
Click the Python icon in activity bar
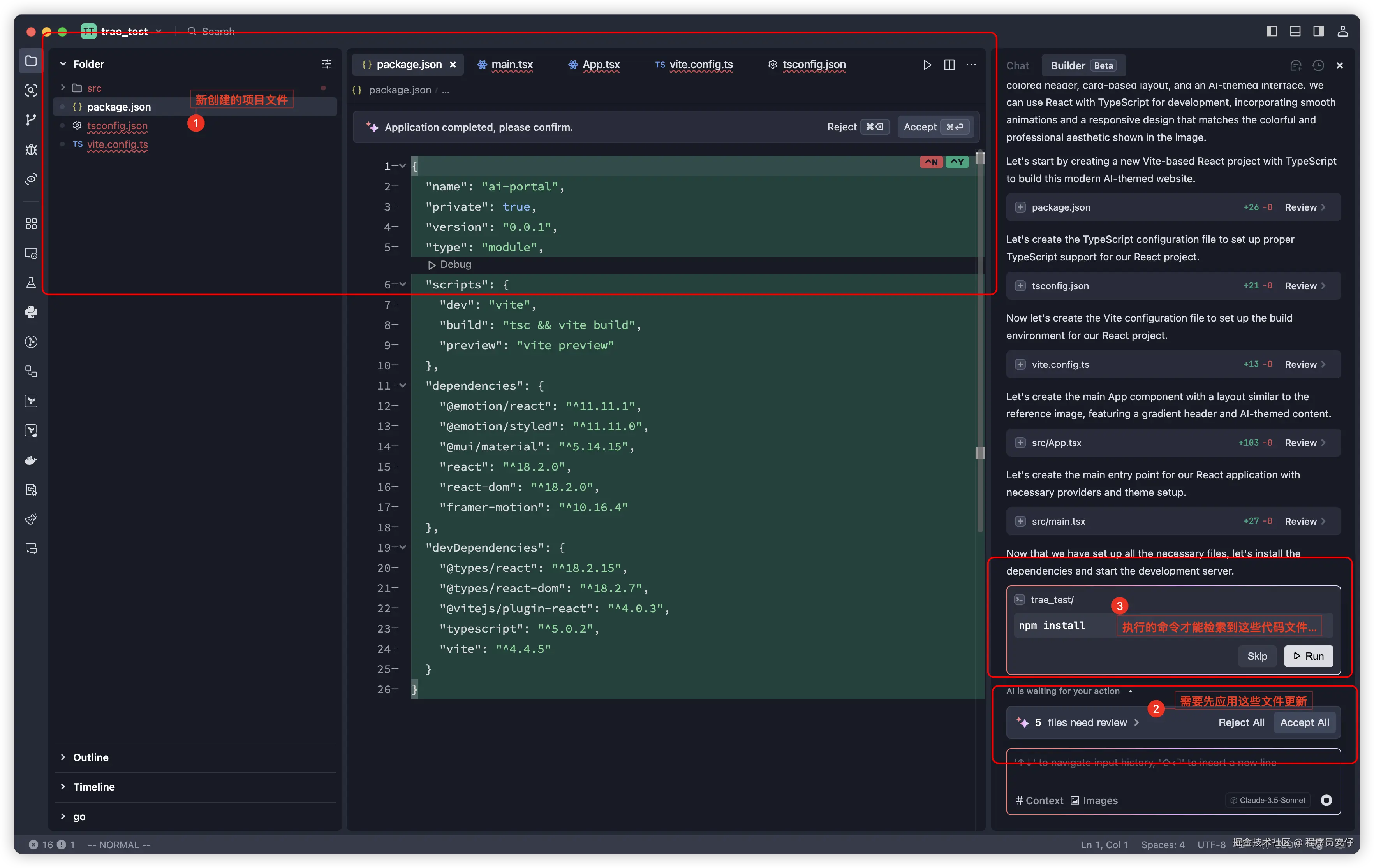point(31,312)
